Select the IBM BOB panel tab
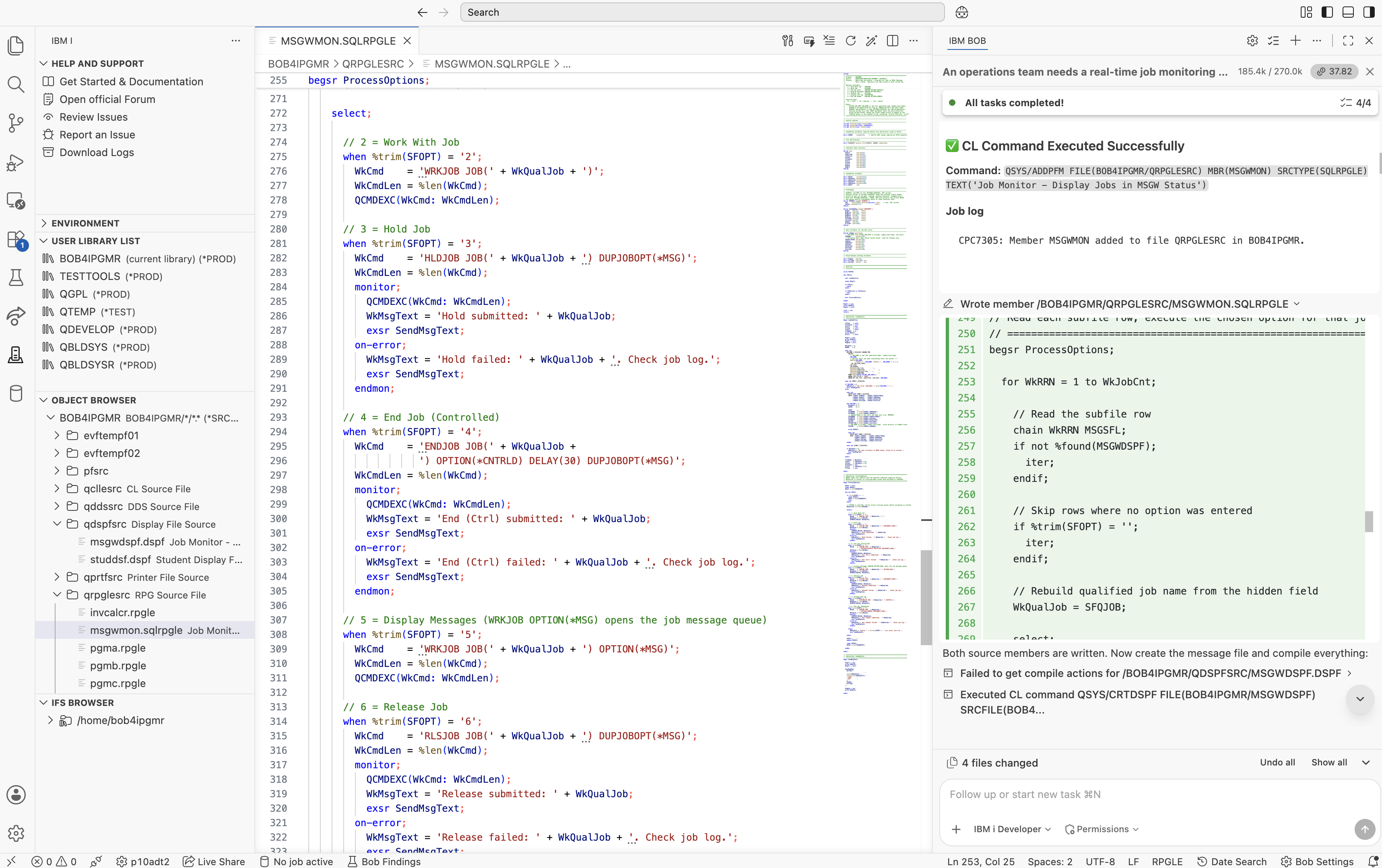The image size is (1382, 868). (x=967, y=41)
